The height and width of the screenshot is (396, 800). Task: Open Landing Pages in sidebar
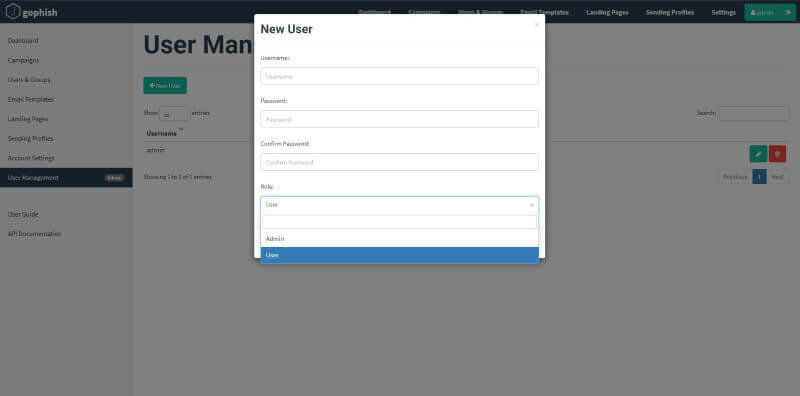[28, 119]
